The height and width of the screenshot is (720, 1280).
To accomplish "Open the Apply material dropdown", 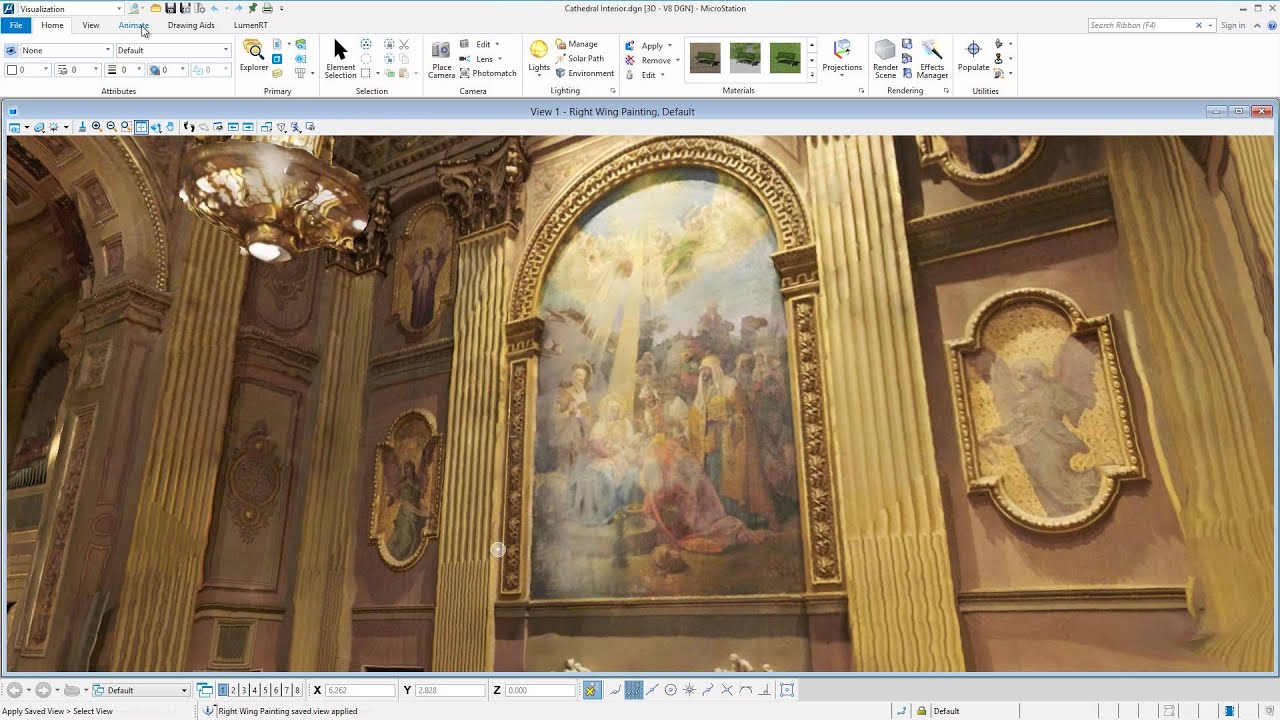I will pos(648,46).
